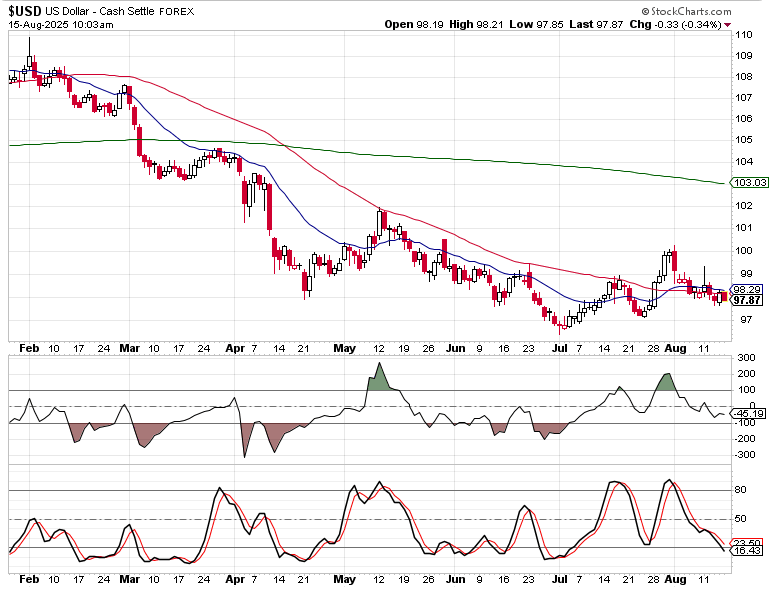
Task: Click the Last 97.87 quote text
Action: click(596, 24)
